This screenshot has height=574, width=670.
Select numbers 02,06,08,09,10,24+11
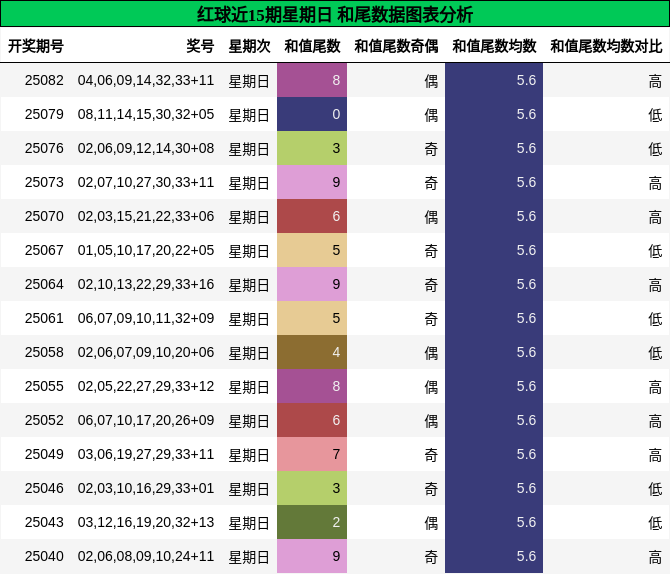pos(146,556)
